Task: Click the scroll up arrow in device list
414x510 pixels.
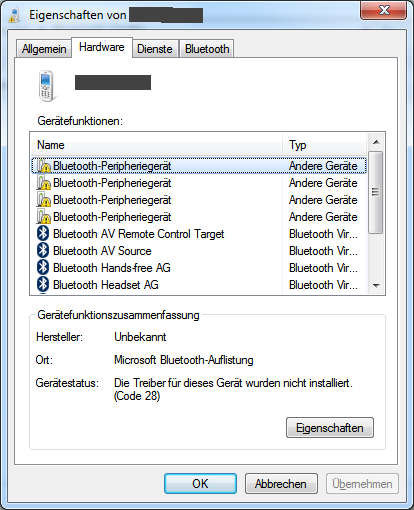Action: pyautogui.click(x=376, y=142)
